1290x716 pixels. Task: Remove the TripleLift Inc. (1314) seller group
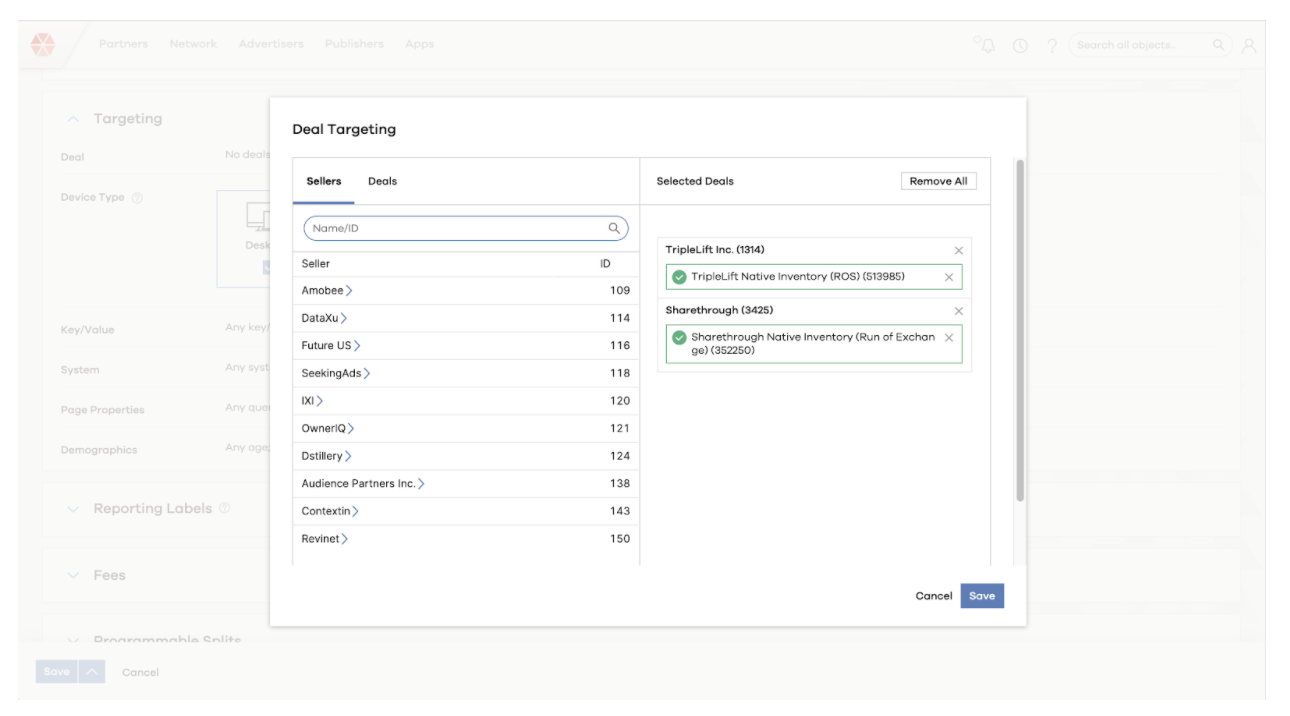958,250
